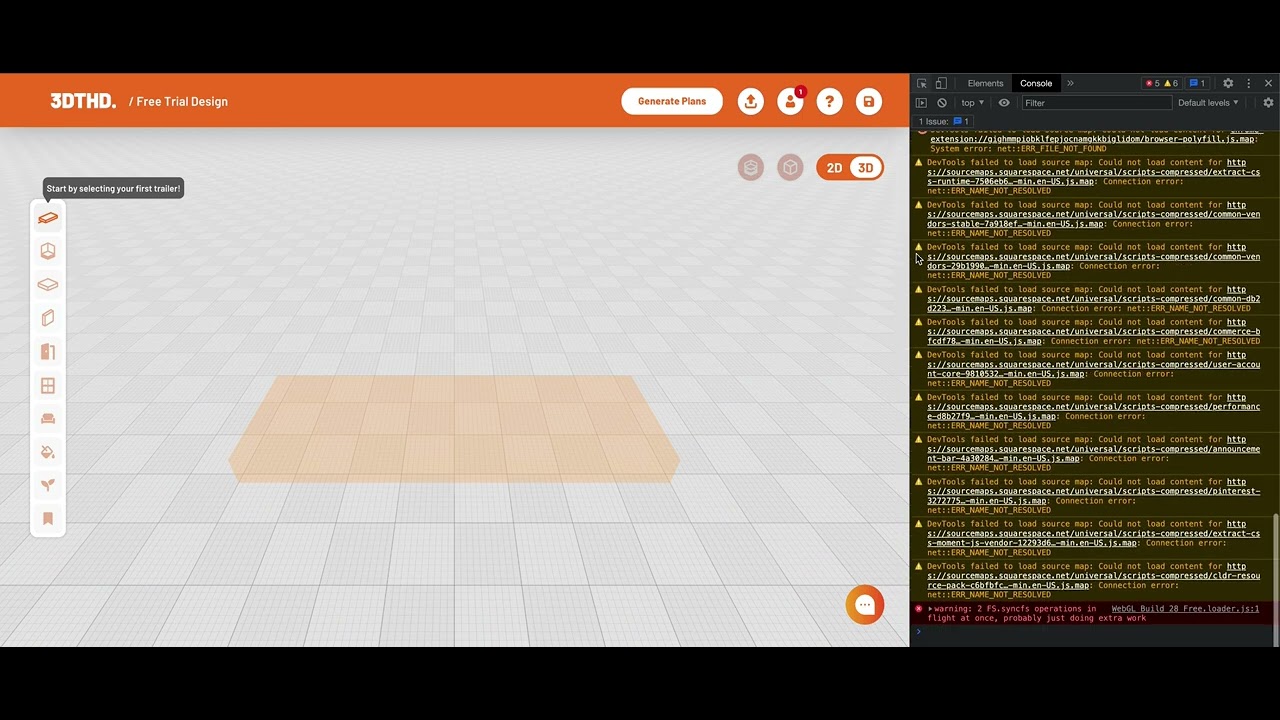Expand the FS.syncfs warning error message
This screenshot has width=1280, height=720.
point(930,609)
